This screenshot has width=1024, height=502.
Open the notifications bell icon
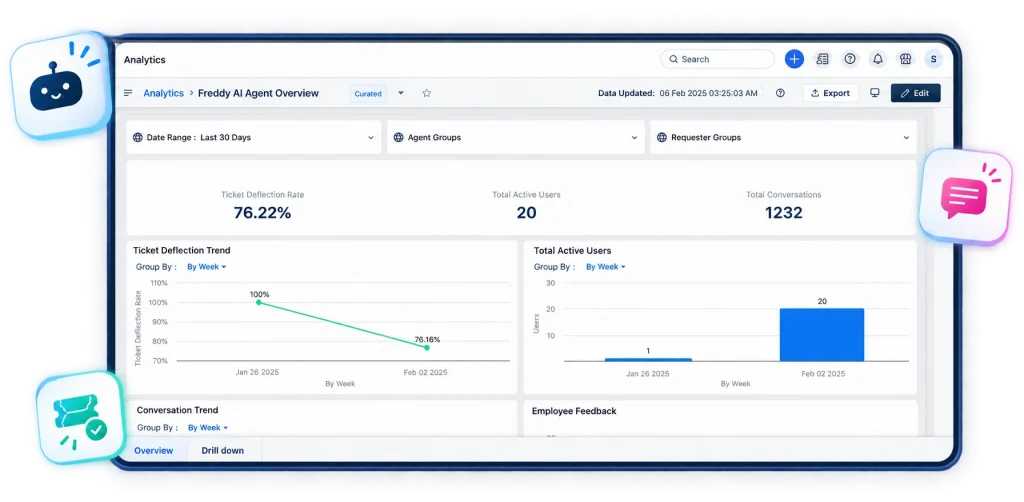[x=878, y=59]
